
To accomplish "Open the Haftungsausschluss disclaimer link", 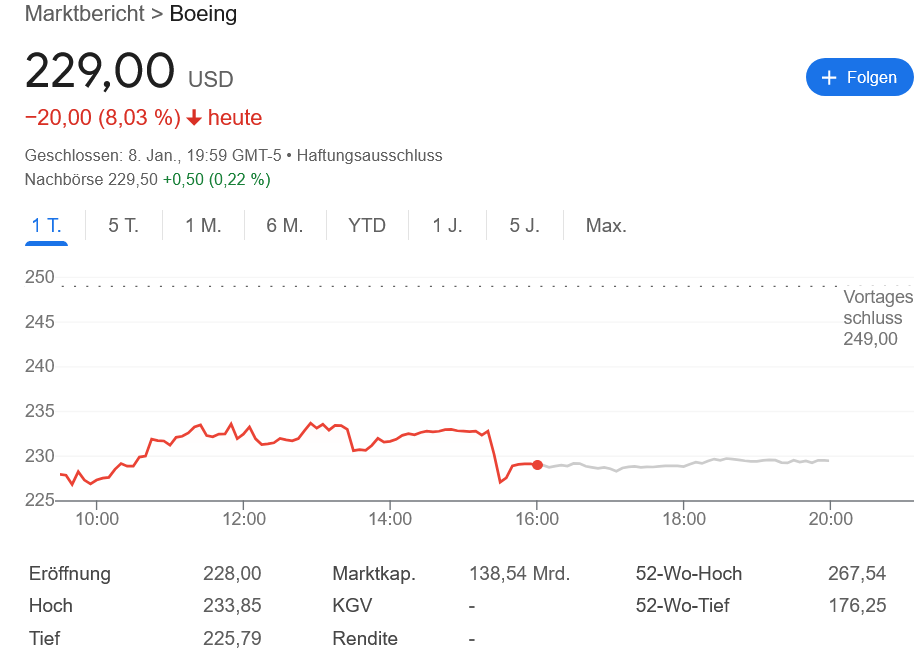I will click(371, 156).
